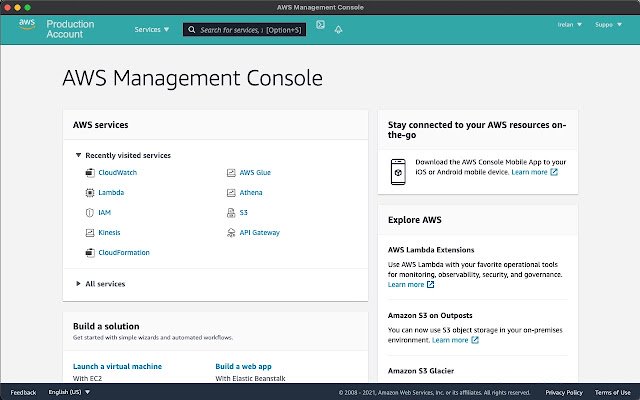The image size is (640, 400).
Task: Open the notifications bell icon
Action: 338,29
